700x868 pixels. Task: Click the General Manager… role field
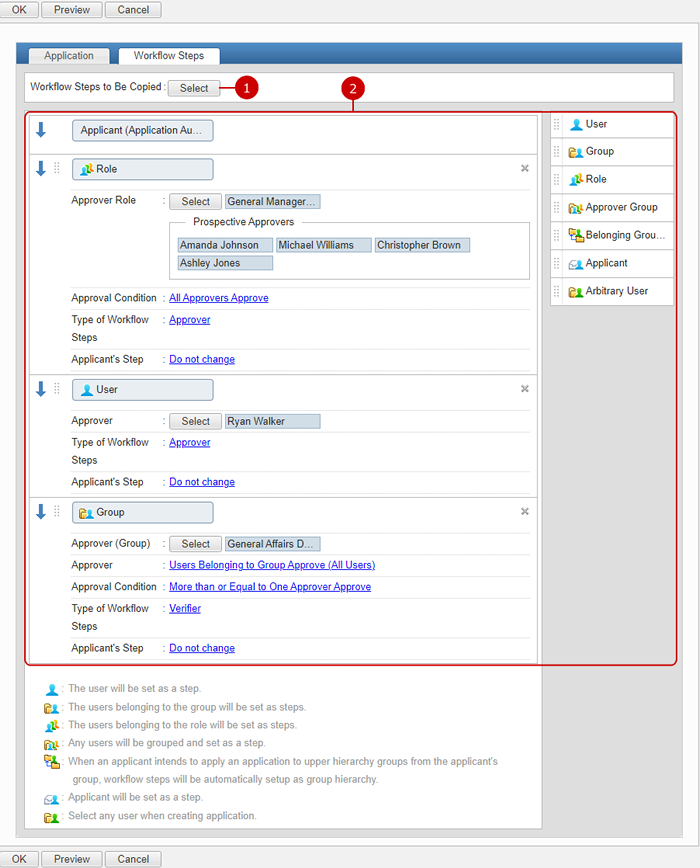[272, 202]
